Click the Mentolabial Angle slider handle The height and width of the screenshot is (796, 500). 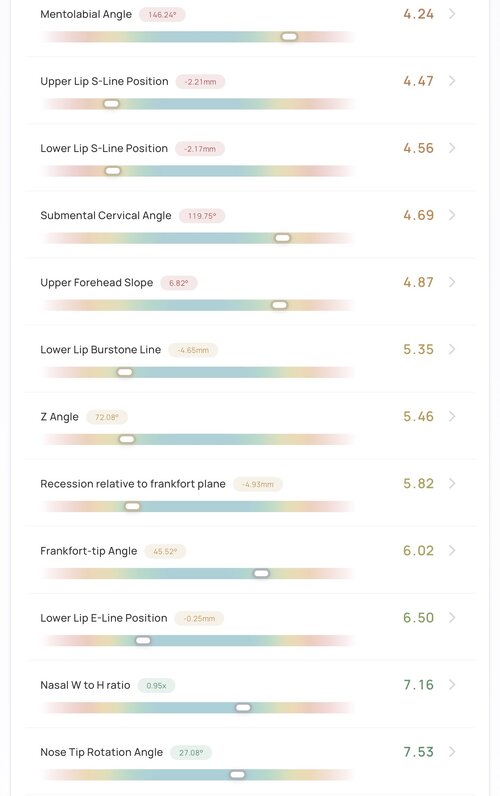(x=289, y=37)
